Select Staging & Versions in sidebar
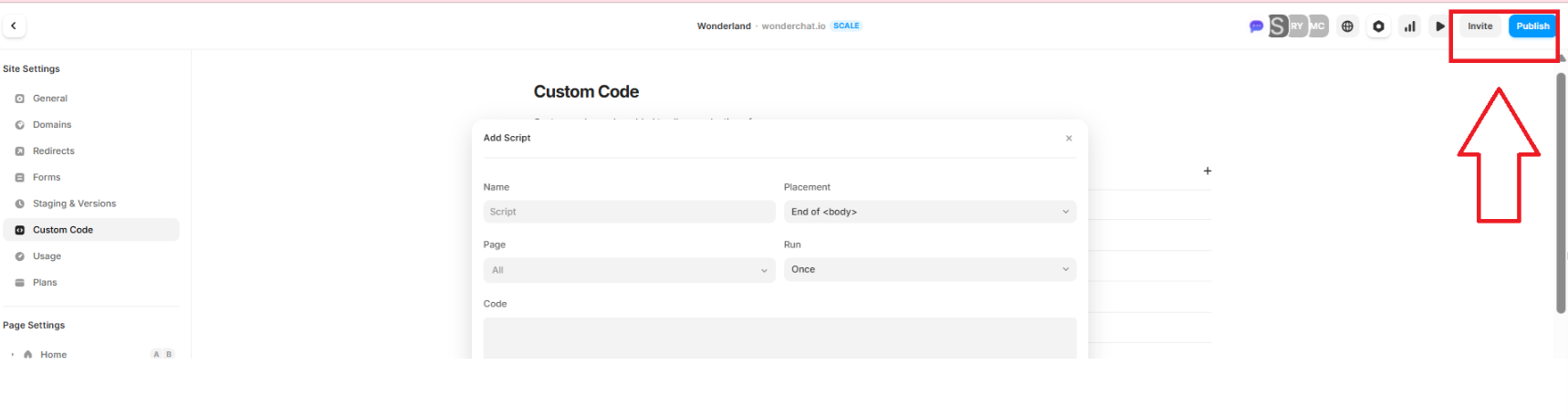The height and width of the screenshot is (417, 1568). pos(74,203)
